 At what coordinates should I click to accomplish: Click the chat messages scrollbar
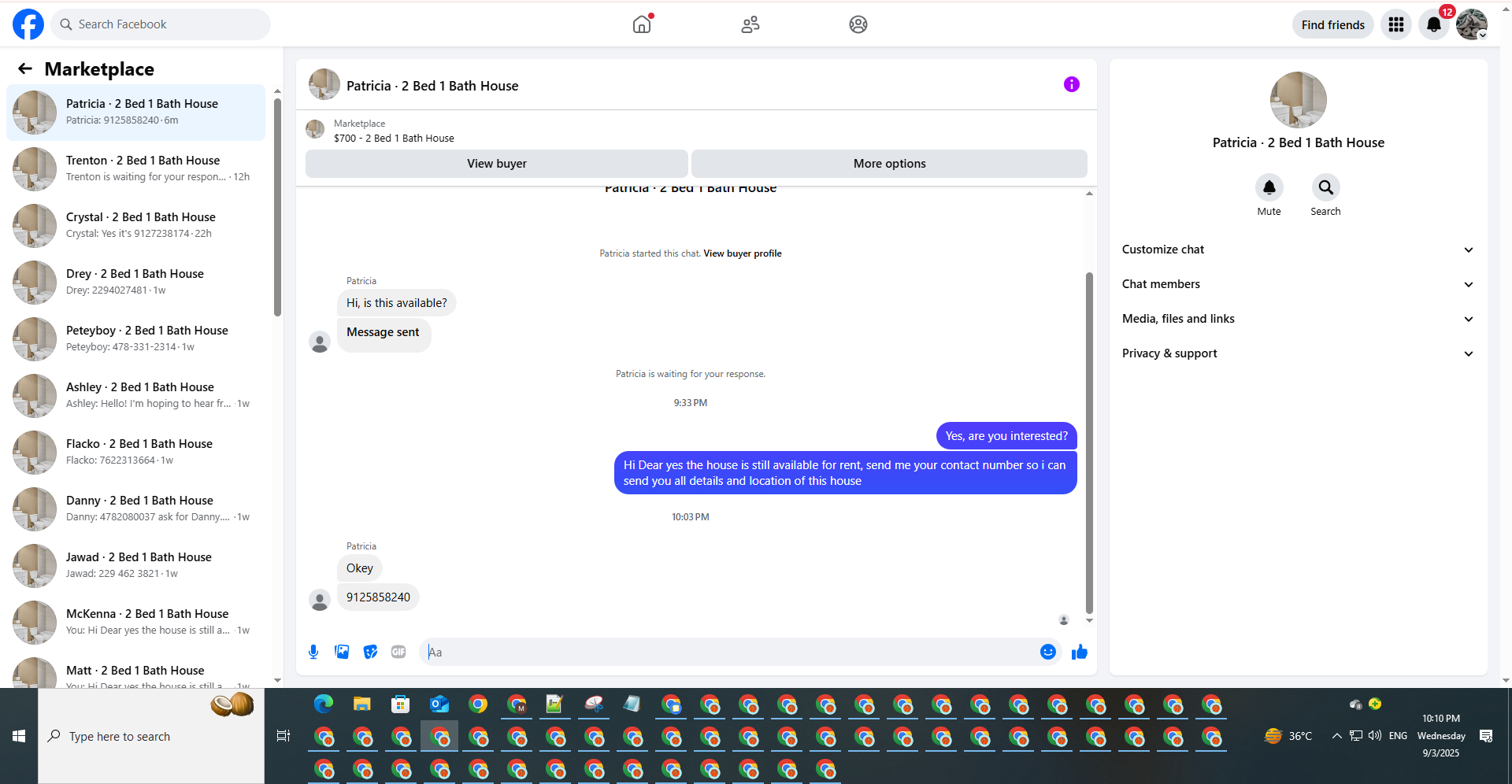[x=1089, y=443]
